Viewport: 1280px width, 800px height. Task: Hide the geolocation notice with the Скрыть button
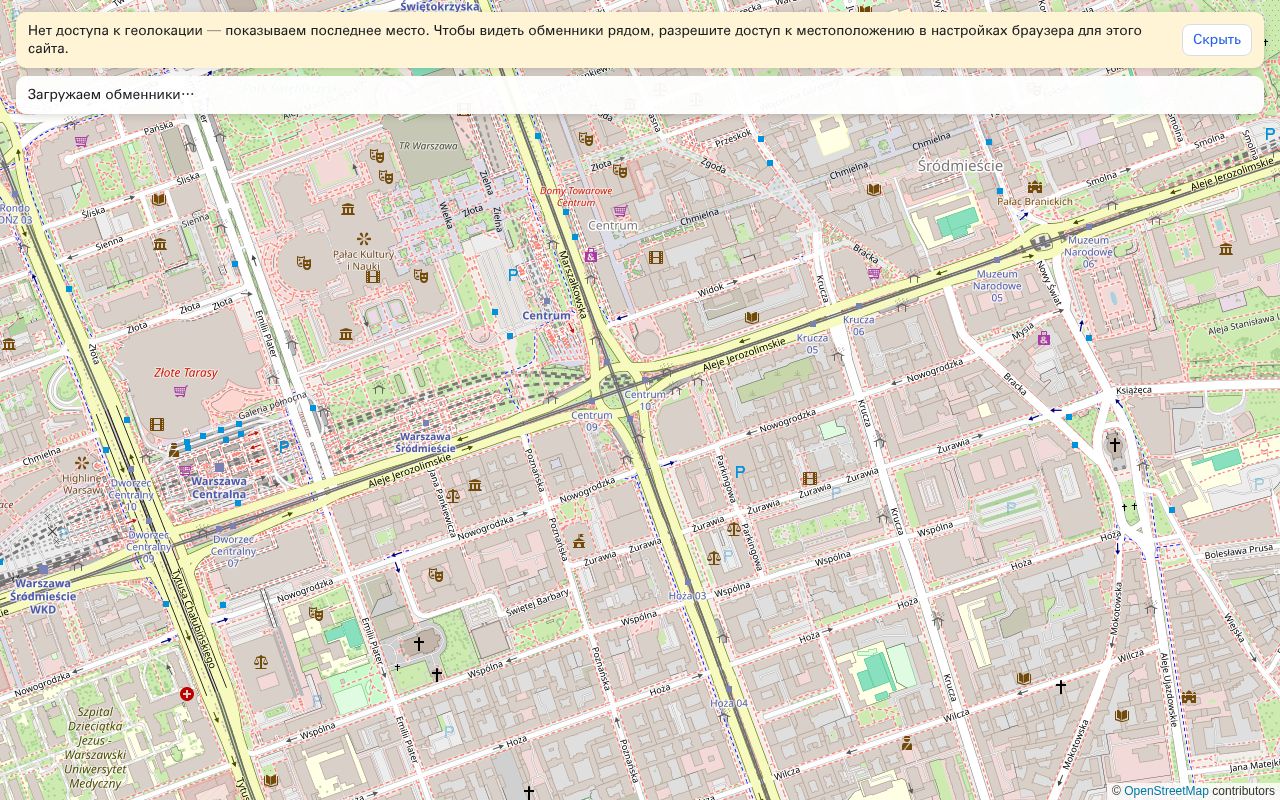(1216, 40)
